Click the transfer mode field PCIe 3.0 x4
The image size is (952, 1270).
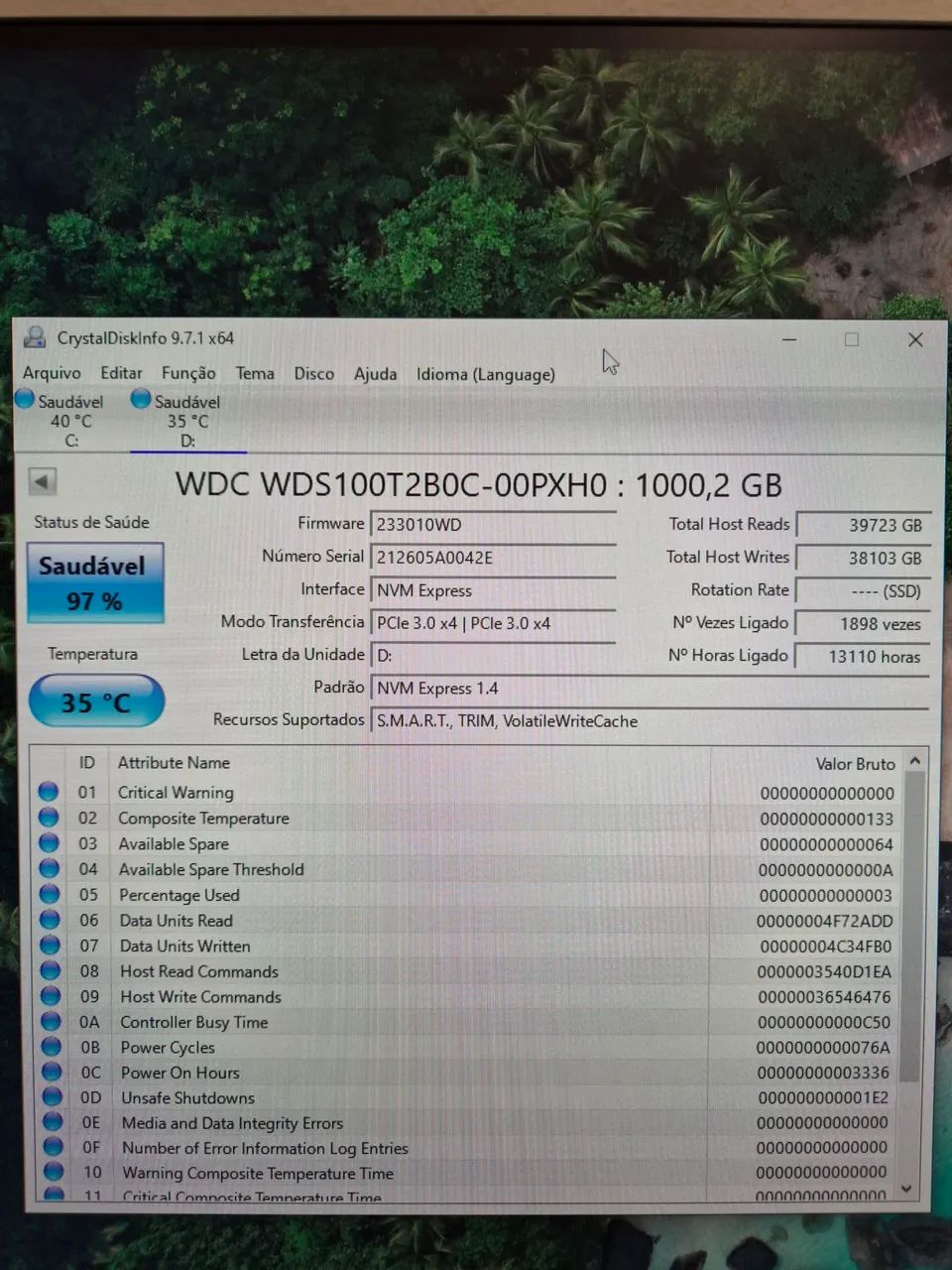(493, 623)
